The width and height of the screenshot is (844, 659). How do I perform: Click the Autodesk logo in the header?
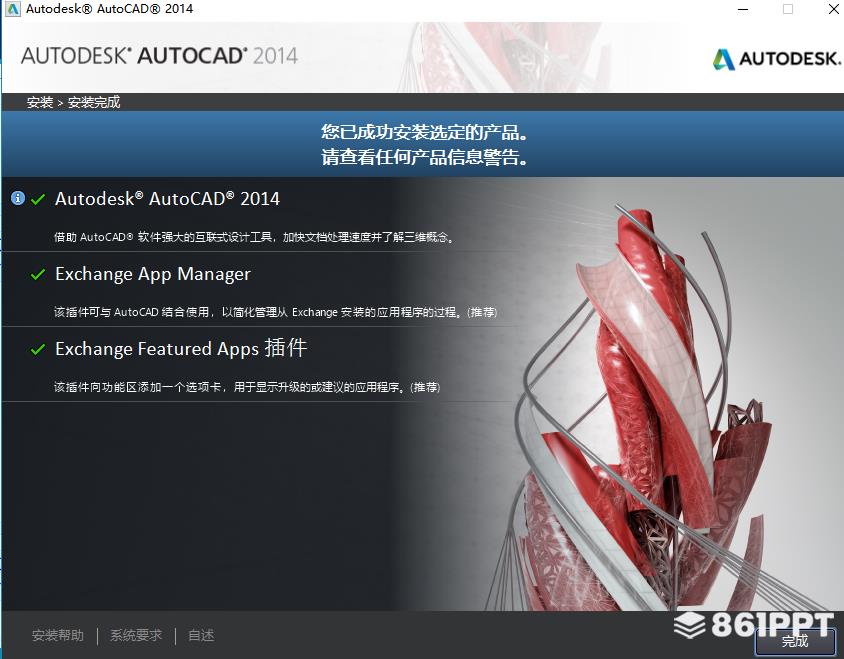[x=777, y=59]
